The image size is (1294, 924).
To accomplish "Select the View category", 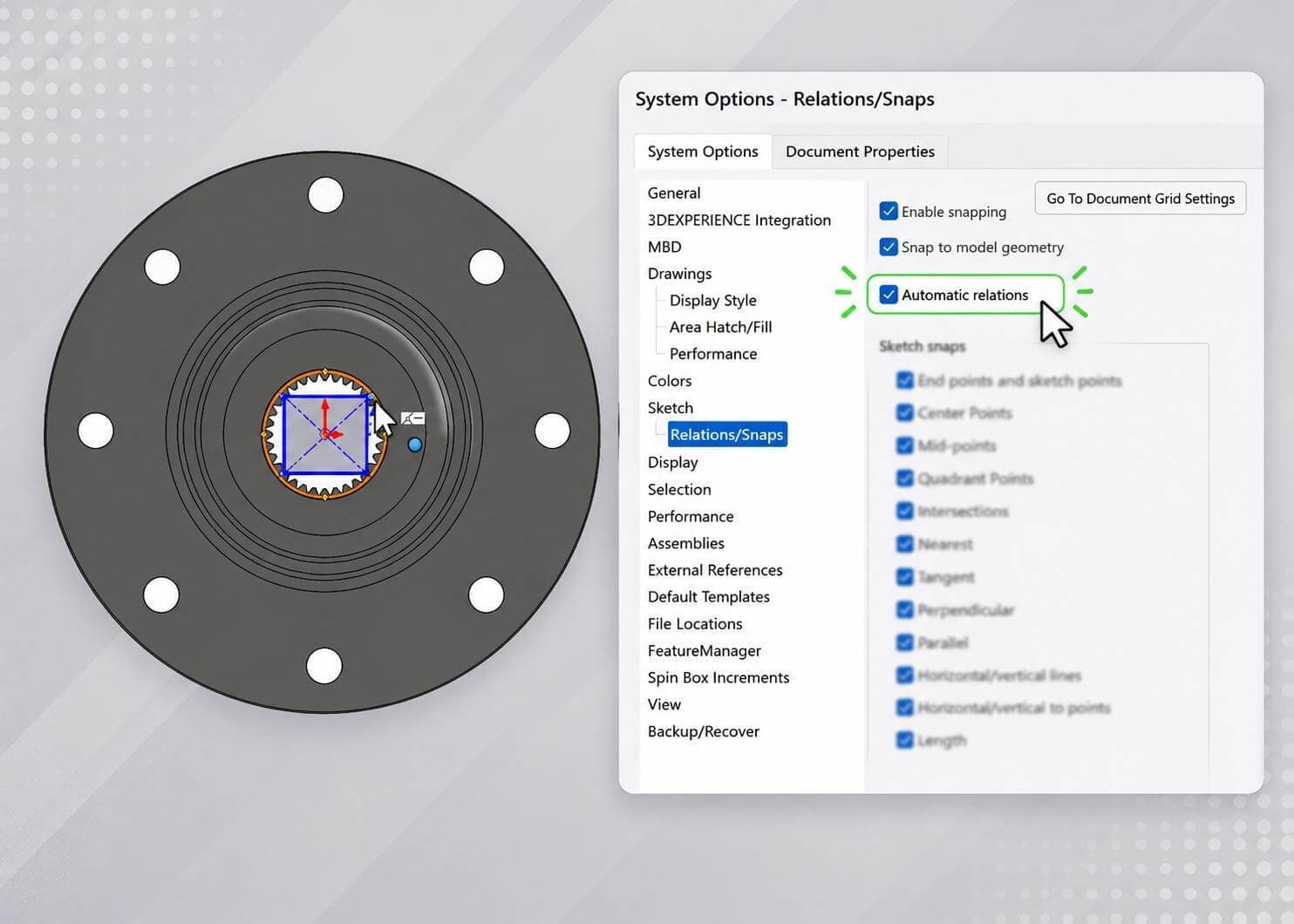I will 664,704.
